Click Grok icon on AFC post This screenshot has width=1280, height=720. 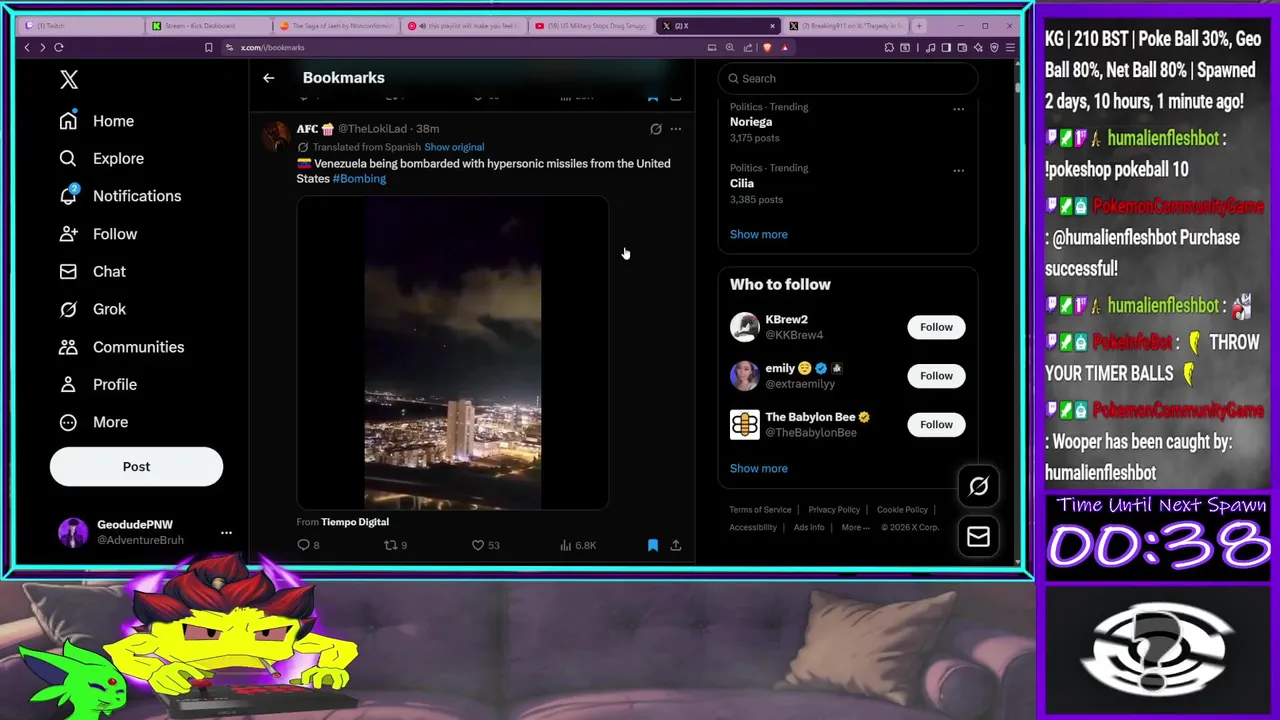[x=656, y=129]
